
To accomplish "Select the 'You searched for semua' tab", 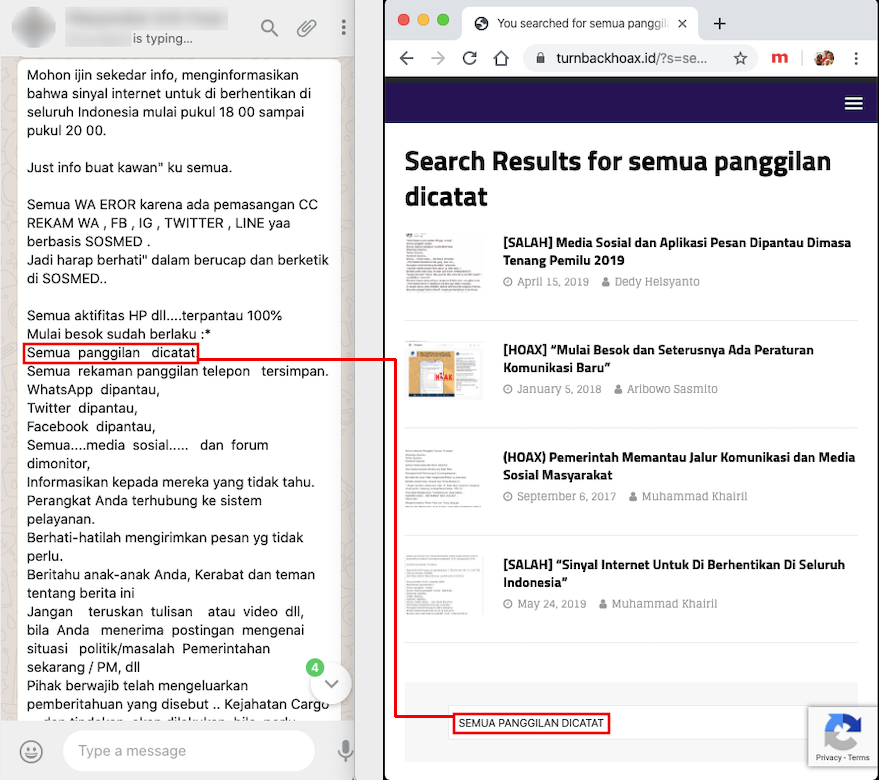I will (x=570, y=24).
